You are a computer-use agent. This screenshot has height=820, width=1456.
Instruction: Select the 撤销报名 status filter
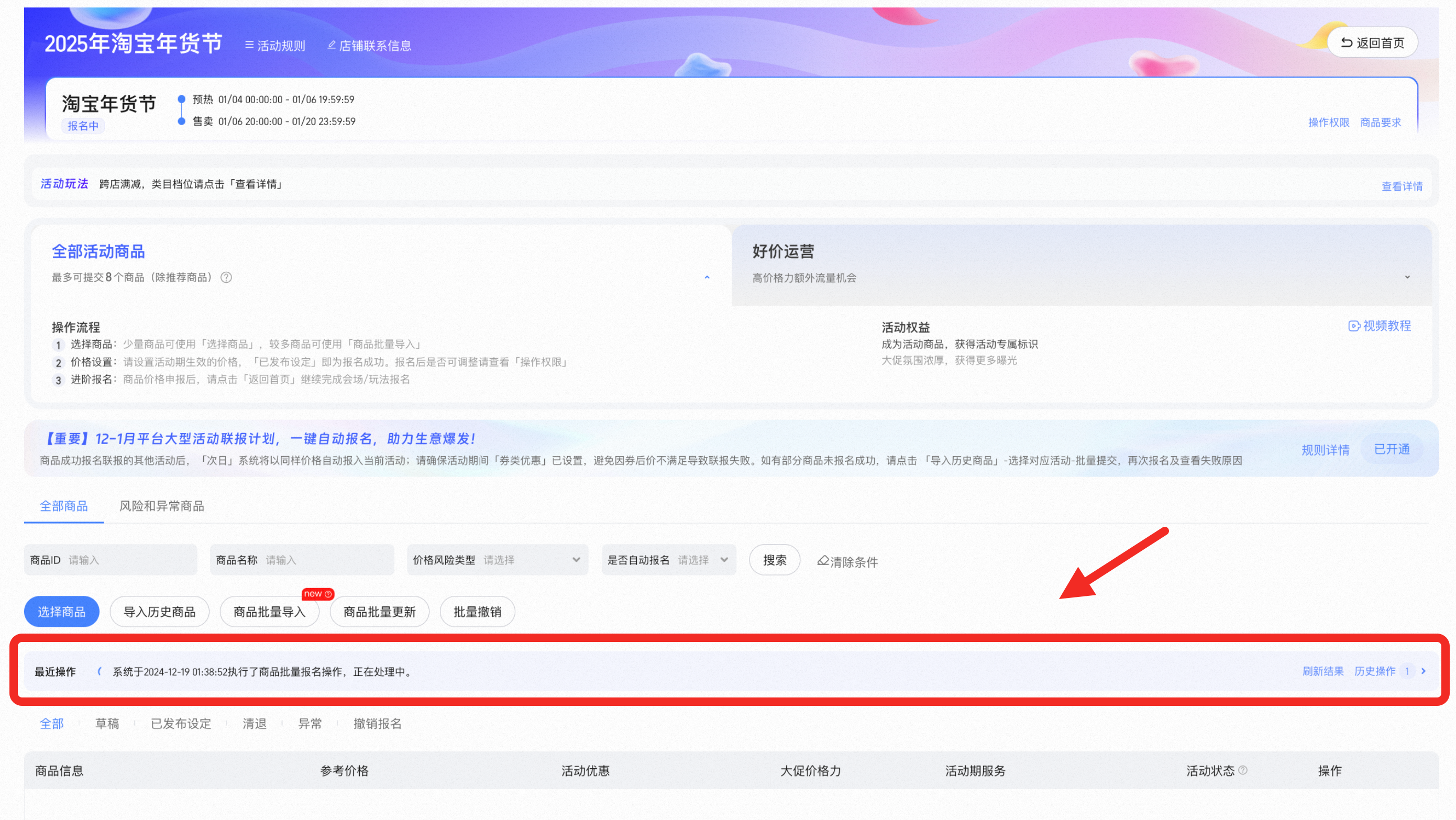coord(378,723)
